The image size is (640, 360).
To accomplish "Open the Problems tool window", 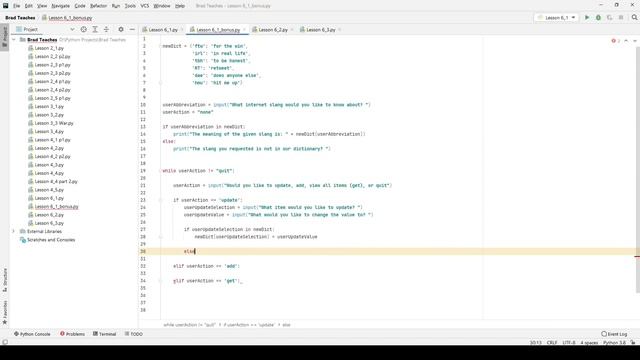I will point(73,334).
